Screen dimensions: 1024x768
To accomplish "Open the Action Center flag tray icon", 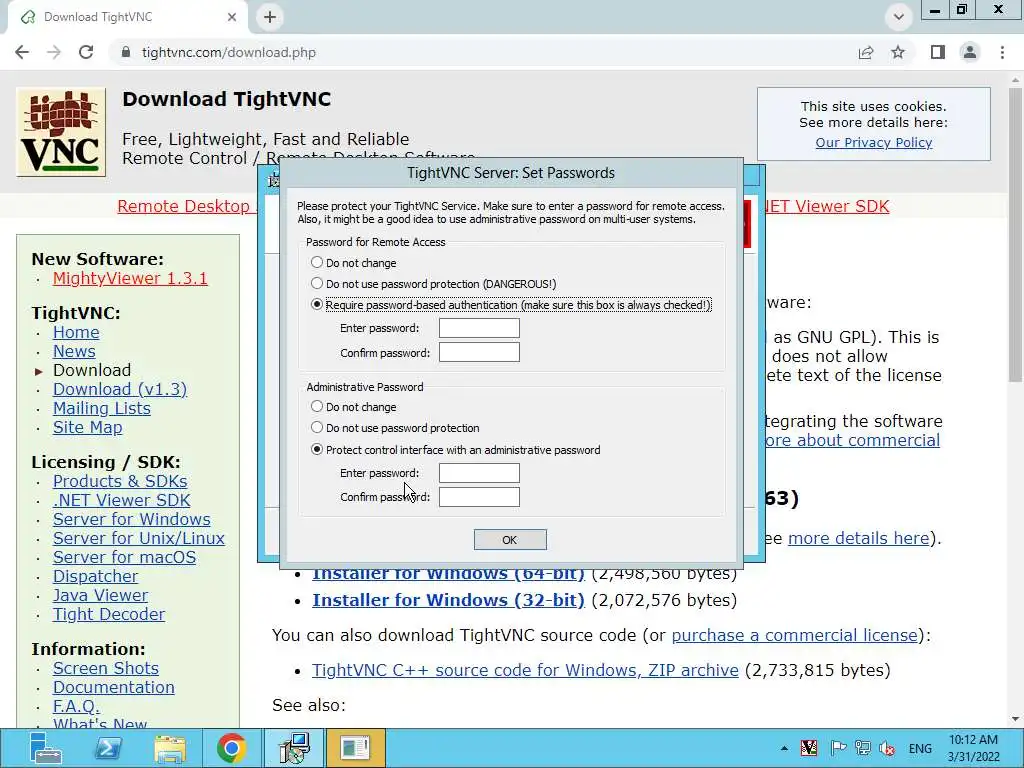I will 838,748.
